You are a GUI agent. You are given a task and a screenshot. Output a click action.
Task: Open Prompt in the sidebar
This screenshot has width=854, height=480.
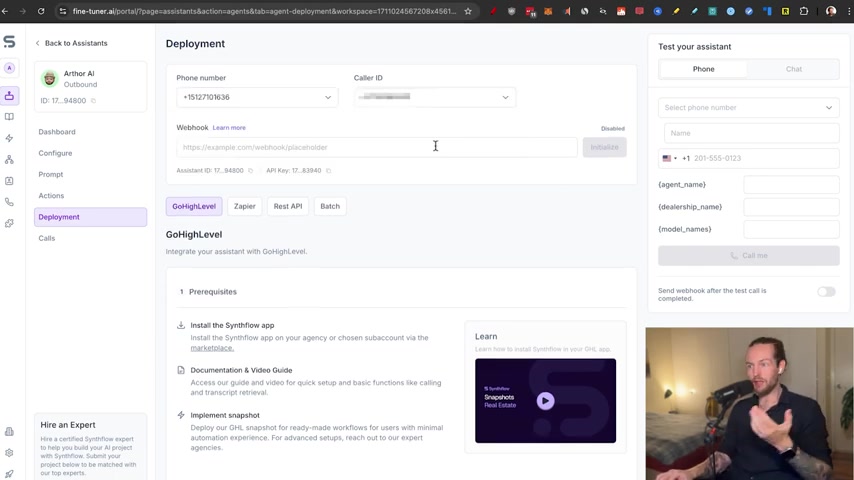(x=51, y=174)
